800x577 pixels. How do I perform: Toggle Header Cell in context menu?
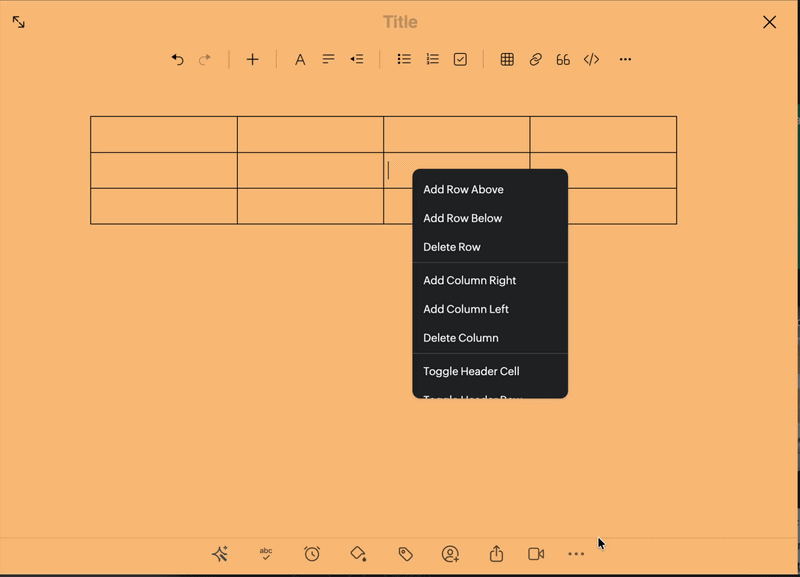coord(471,371)
